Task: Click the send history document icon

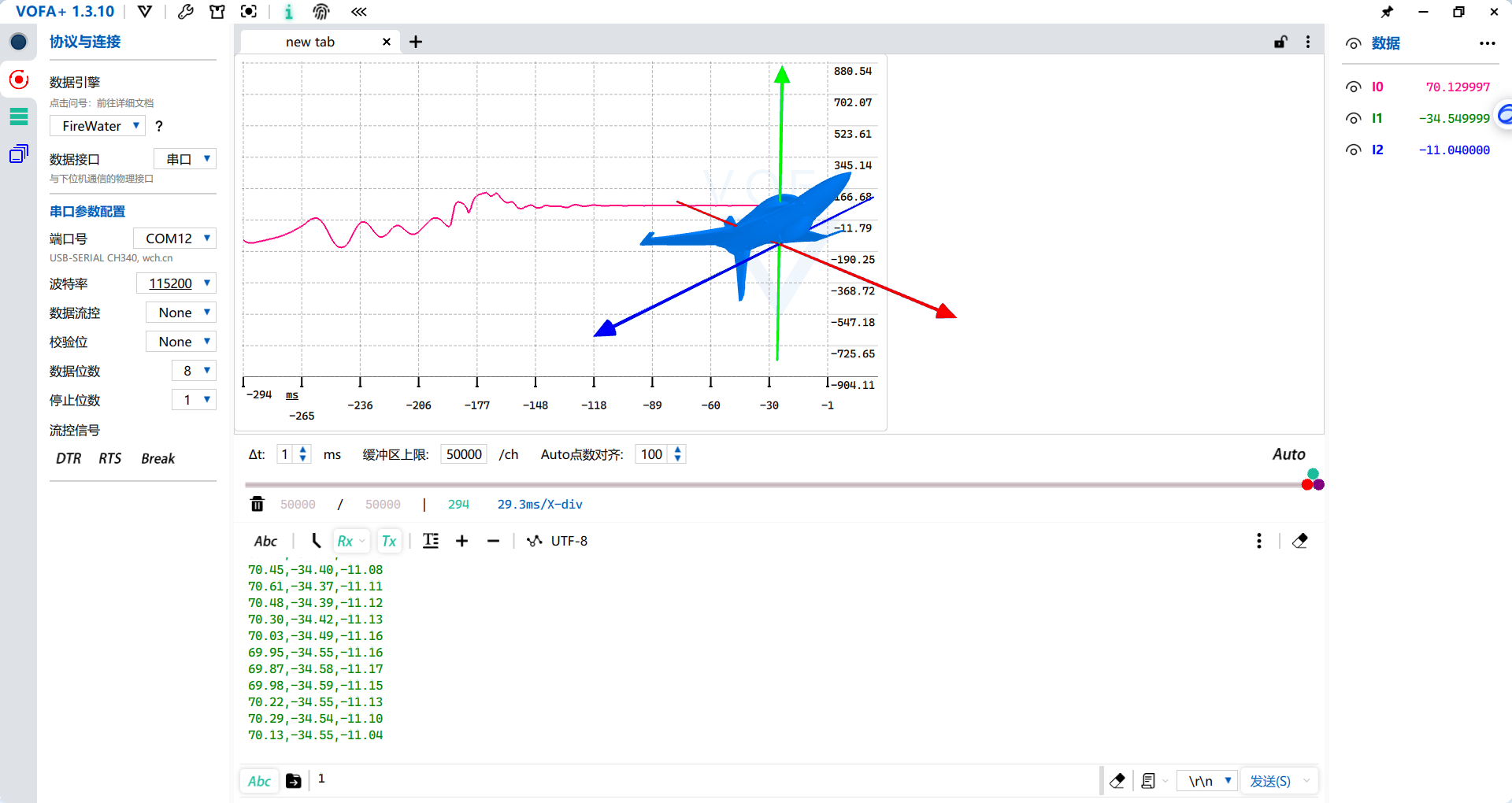Action: tap(1149, 781)
